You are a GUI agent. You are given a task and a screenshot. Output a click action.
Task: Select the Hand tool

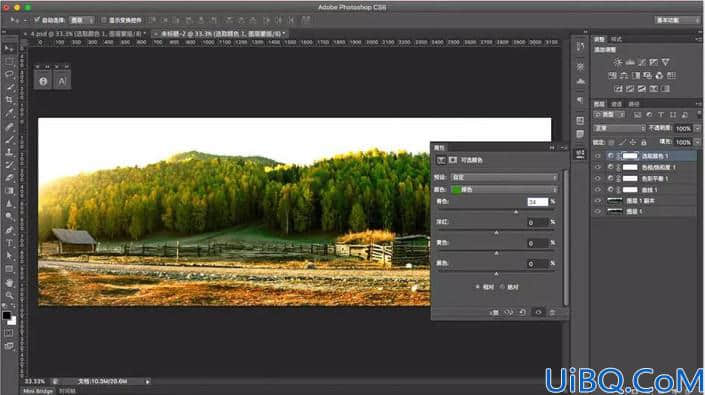click(9, 283)
